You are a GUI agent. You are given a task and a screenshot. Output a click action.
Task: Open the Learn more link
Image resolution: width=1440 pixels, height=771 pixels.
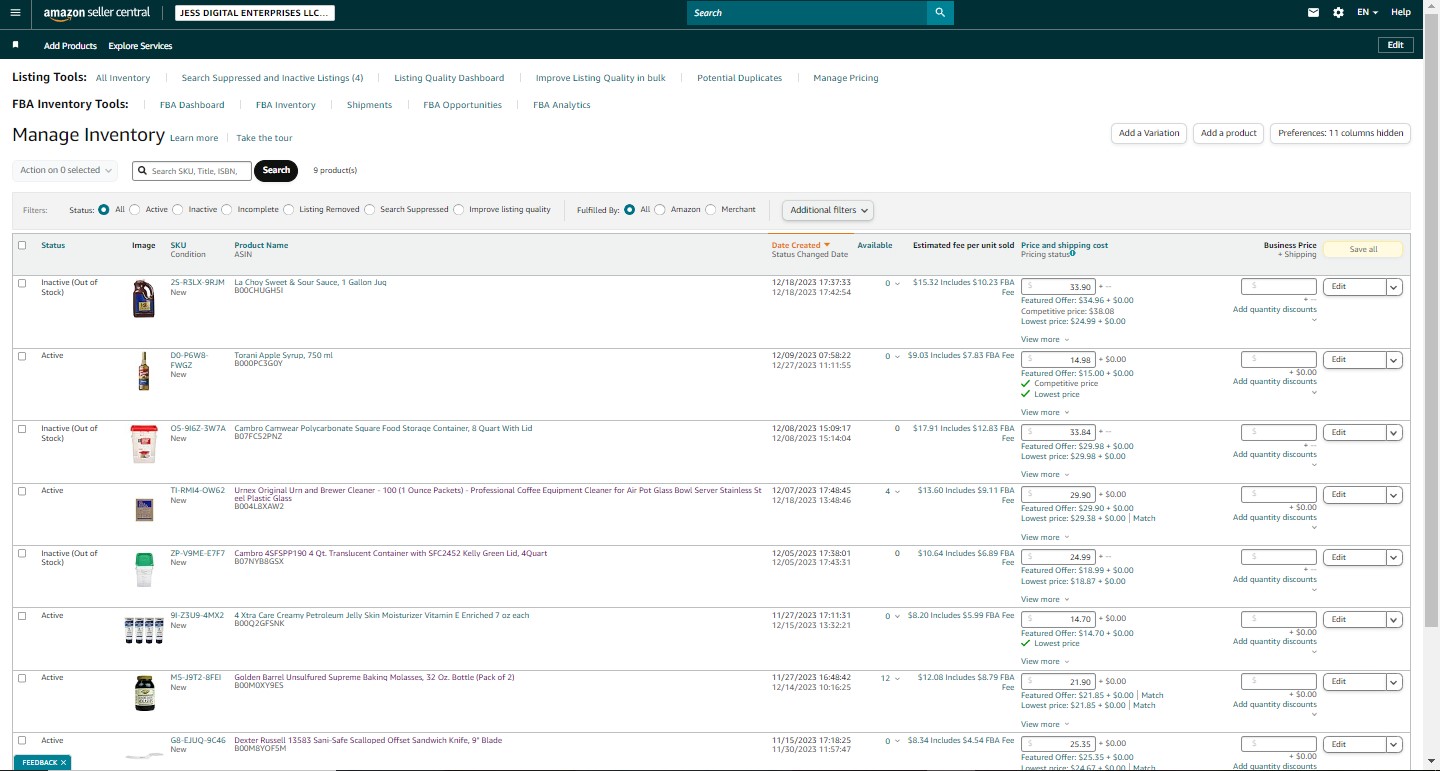tap(194, 138)
